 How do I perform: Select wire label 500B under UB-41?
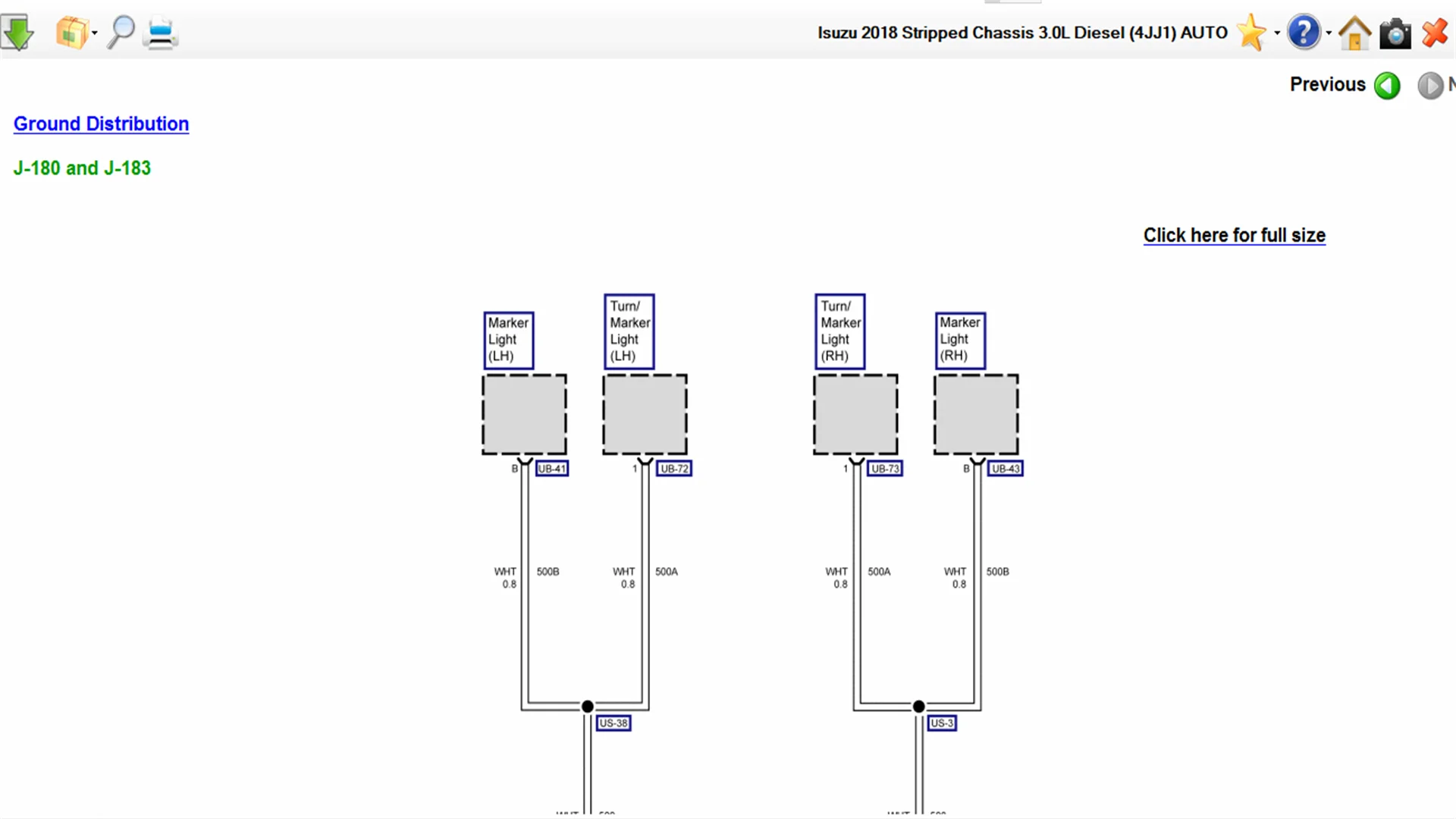[548, 572]
